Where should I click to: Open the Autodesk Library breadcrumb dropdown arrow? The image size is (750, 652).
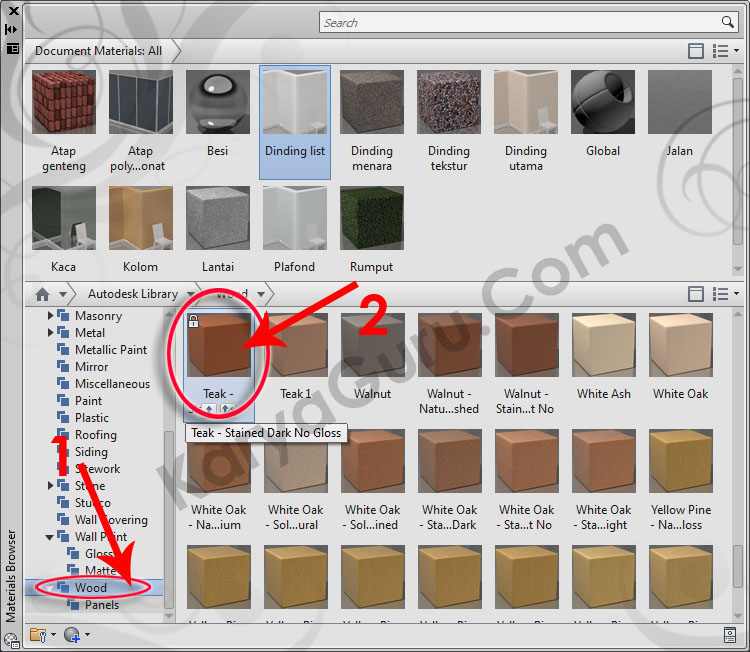click(x=187, y=294)
